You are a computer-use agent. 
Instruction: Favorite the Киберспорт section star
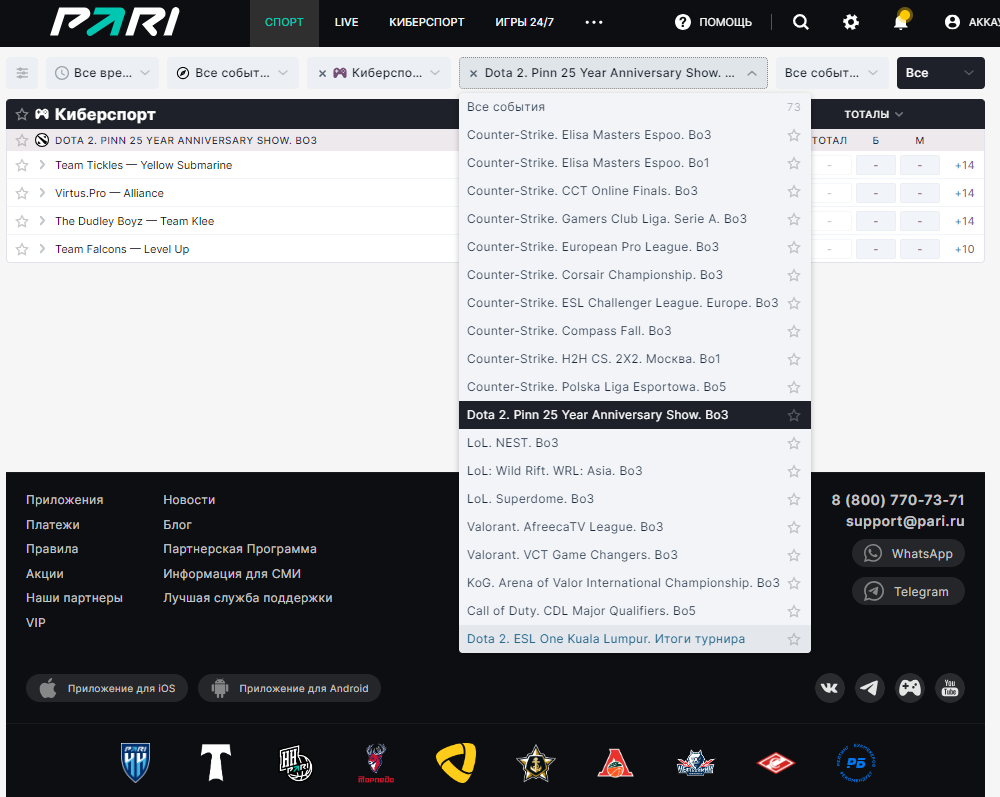click(22, 114)
